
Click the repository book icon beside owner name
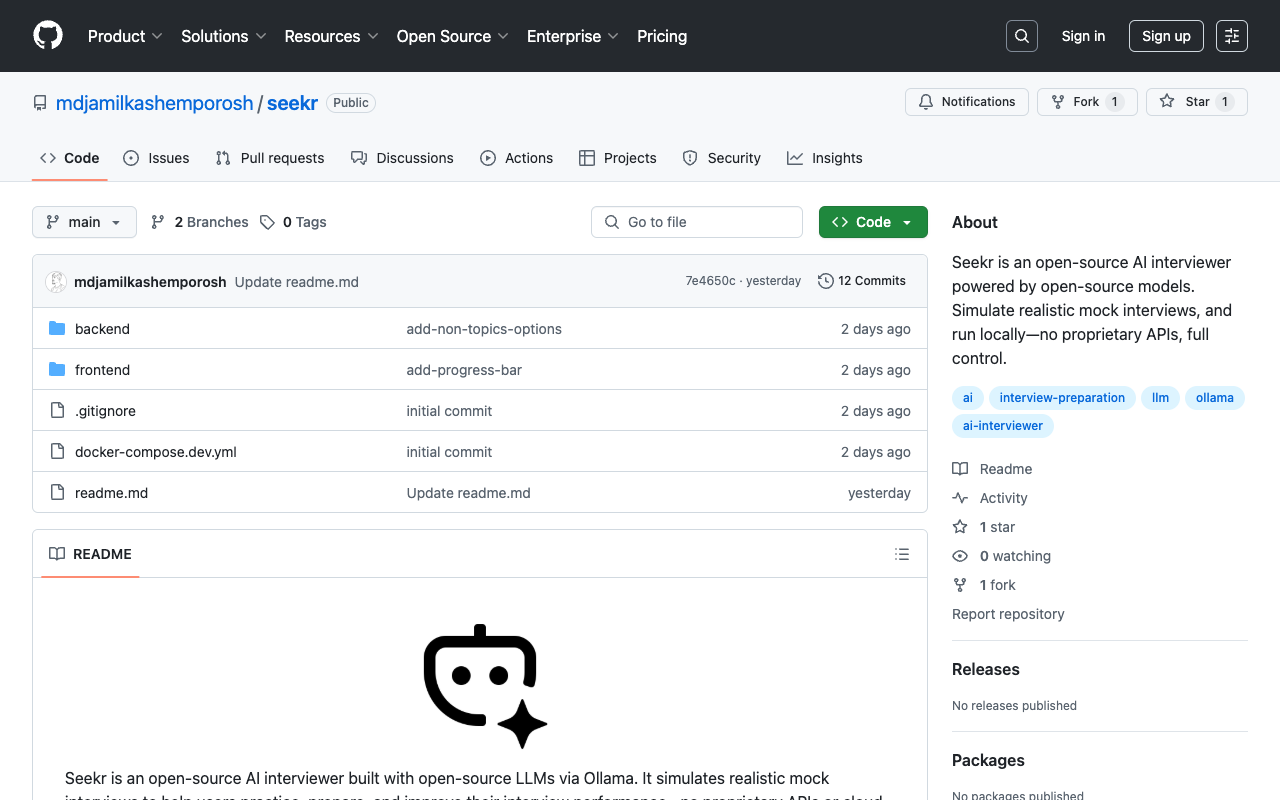tap(40, 103)
